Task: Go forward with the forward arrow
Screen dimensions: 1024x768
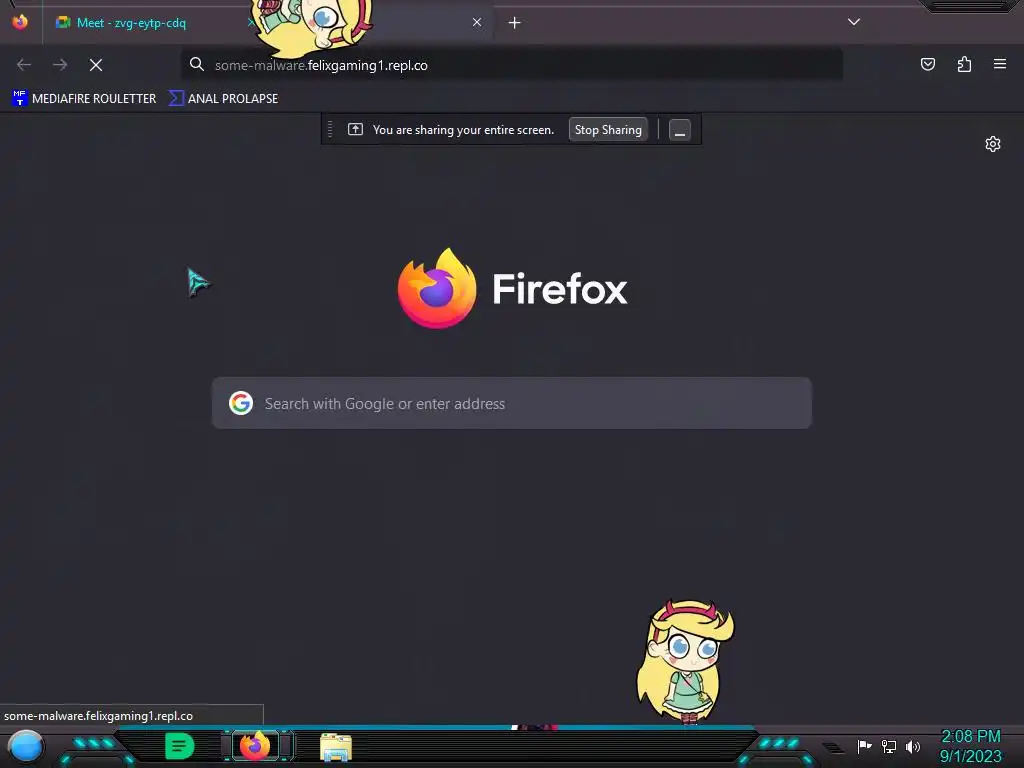Action: pyautogui.click(x=60, y=65)
